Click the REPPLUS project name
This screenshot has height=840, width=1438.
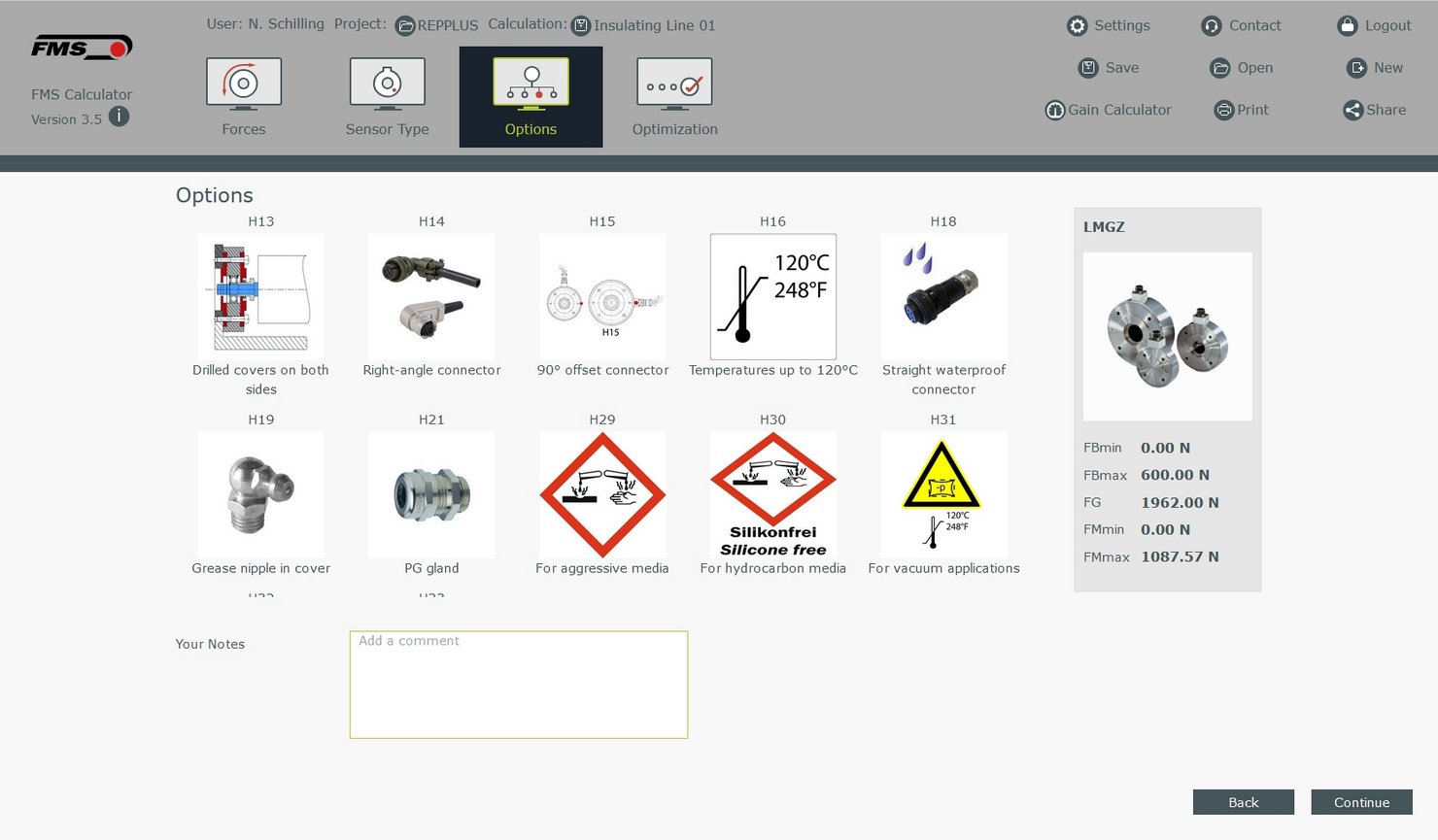[x=448, y=26]
